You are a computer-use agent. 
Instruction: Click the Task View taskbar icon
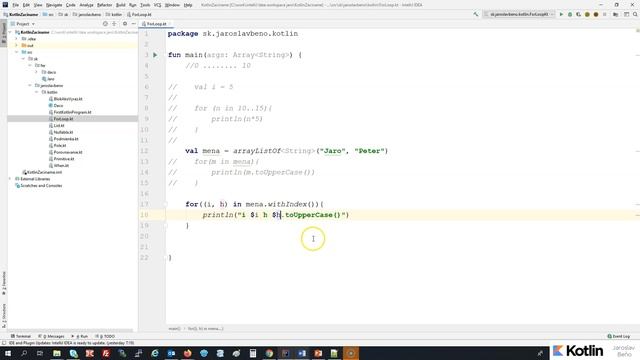[40, 353]
